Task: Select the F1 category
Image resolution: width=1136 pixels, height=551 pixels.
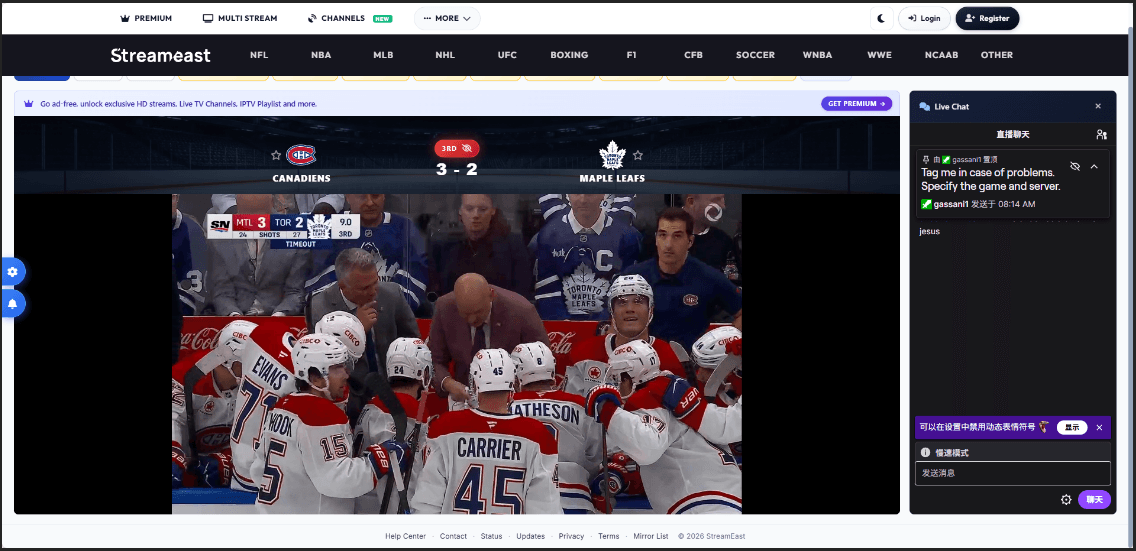Action: [632, 55]
